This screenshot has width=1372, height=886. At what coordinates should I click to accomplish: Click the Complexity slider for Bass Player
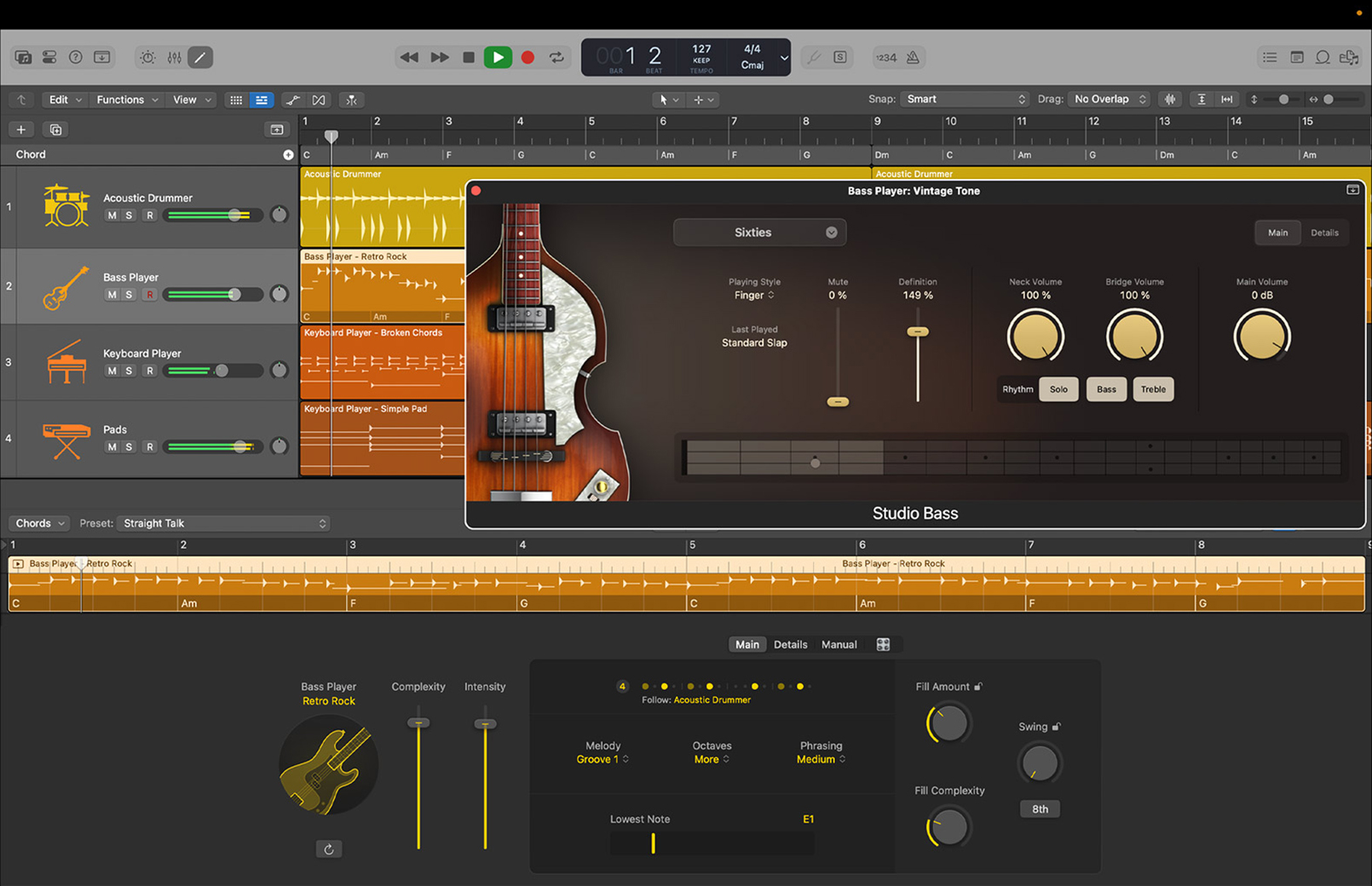(x=418, y=722)
